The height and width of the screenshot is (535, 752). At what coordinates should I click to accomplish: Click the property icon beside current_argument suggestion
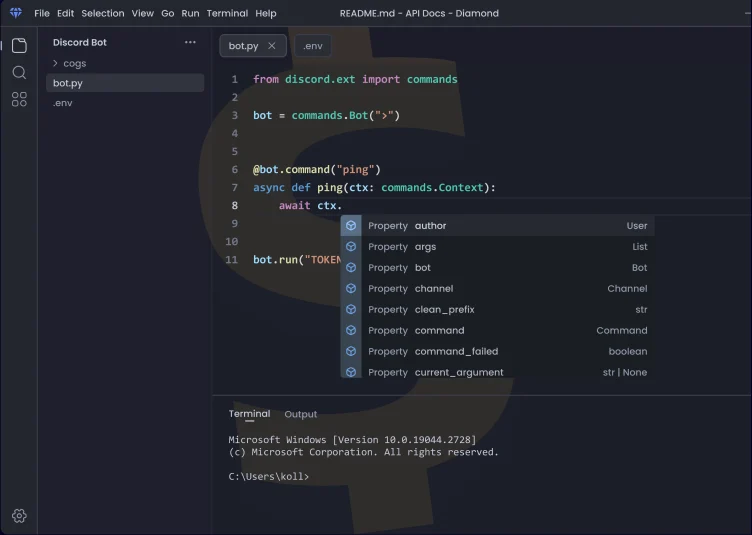click(x=351, y=372)
